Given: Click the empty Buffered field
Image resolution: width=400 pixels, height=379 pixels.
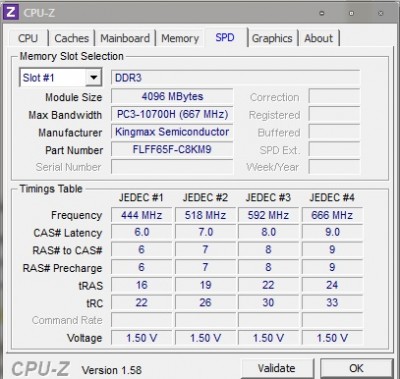Looking at the screenshot, I should coord(334,132).
